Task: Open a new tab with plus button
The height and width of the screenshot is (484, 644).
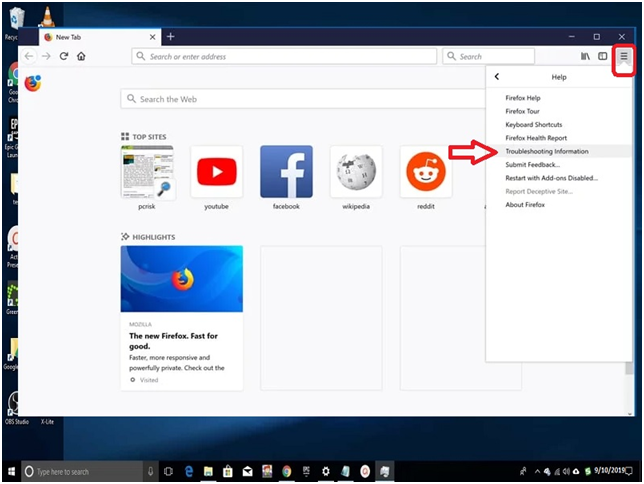Action: click(170, 37)
